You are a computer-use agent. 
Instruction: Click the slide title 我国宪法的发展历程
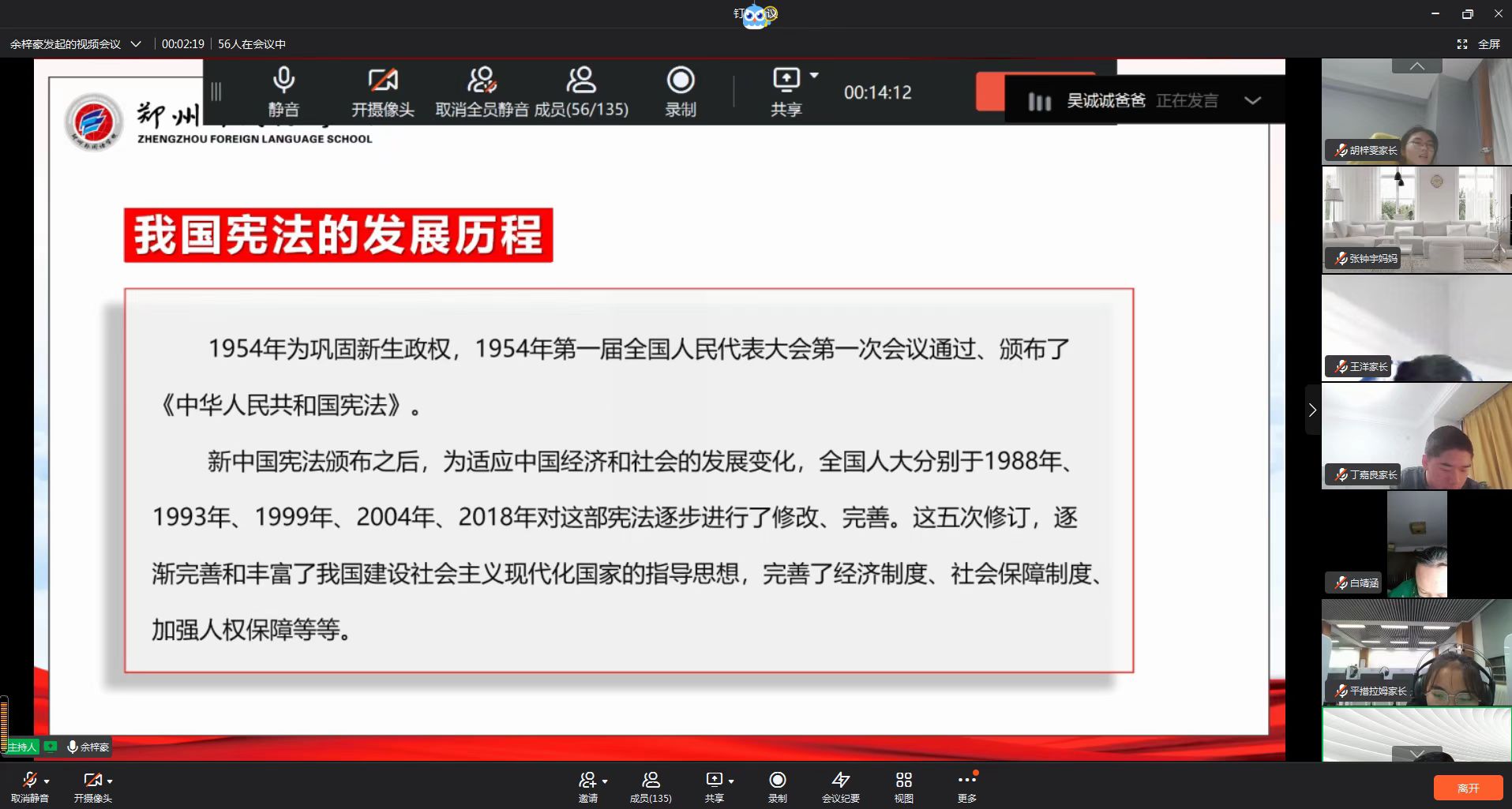click(x=338, y=235)
